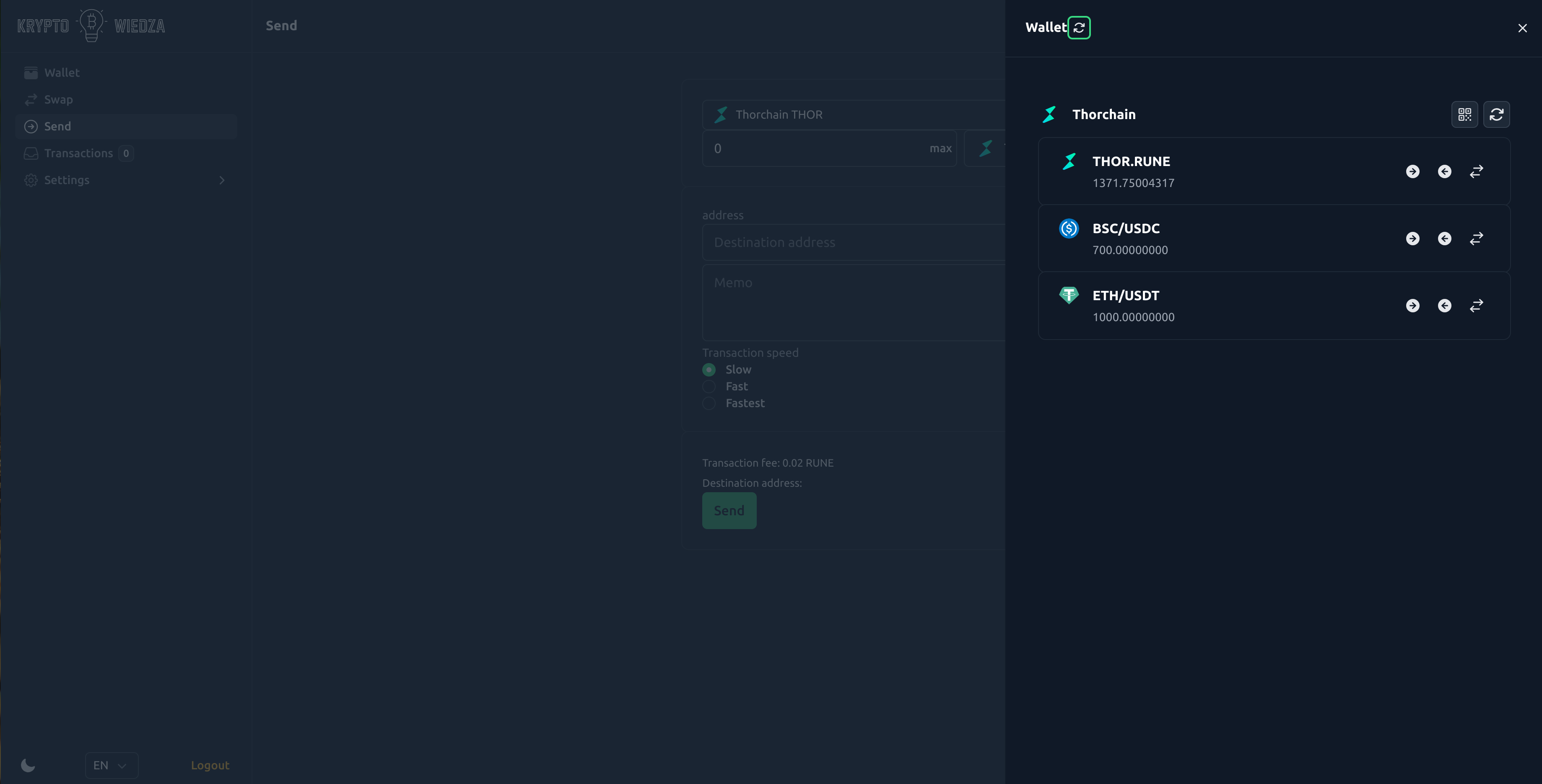Toggle dark mode moon icon
The image size is (1542, 784).
click(28, 765)
